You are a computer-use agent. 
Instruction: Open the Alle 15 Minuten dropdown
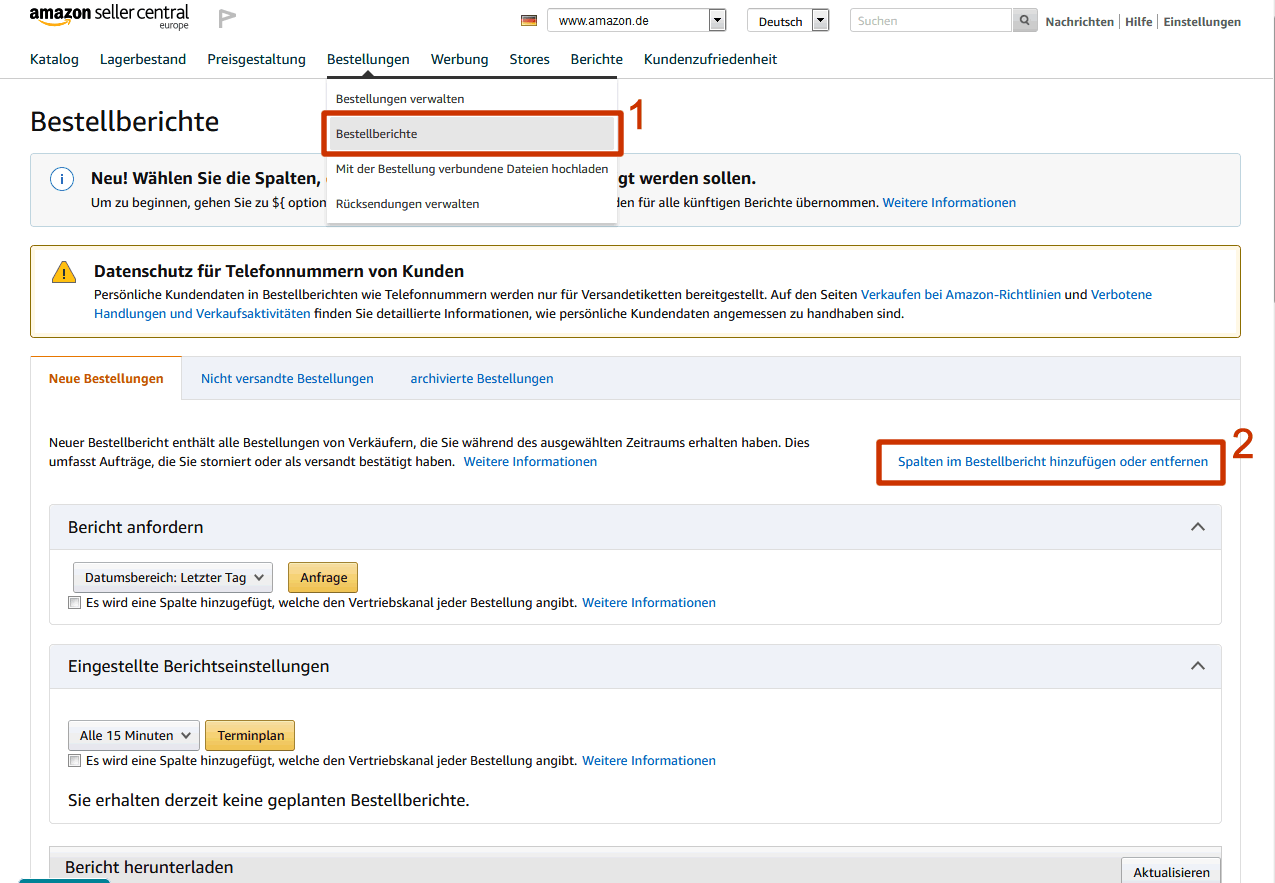pyautogui.click(x=134, y=735)
